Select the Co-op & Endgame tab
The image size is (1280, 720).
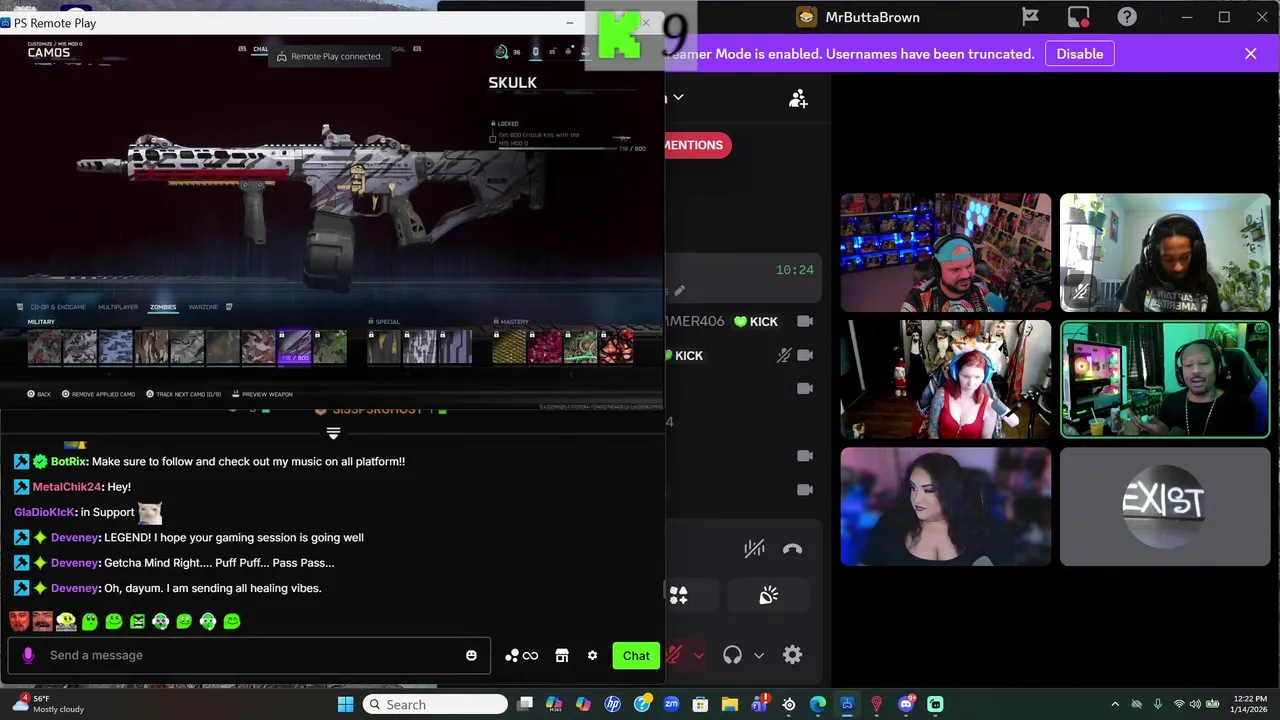58,307
